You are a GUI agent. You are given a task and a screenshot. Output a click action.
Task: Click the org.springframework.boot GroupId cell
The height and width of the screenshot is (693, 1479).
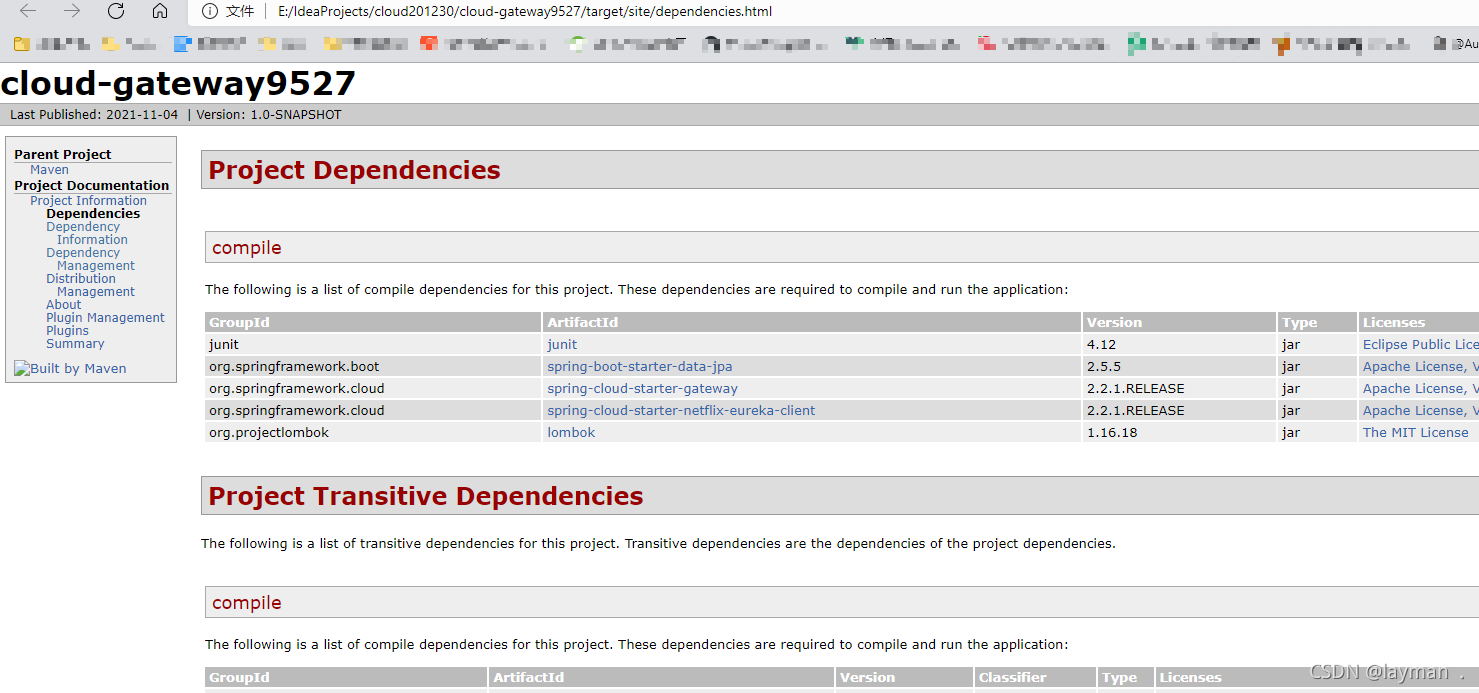pos(373,366)
